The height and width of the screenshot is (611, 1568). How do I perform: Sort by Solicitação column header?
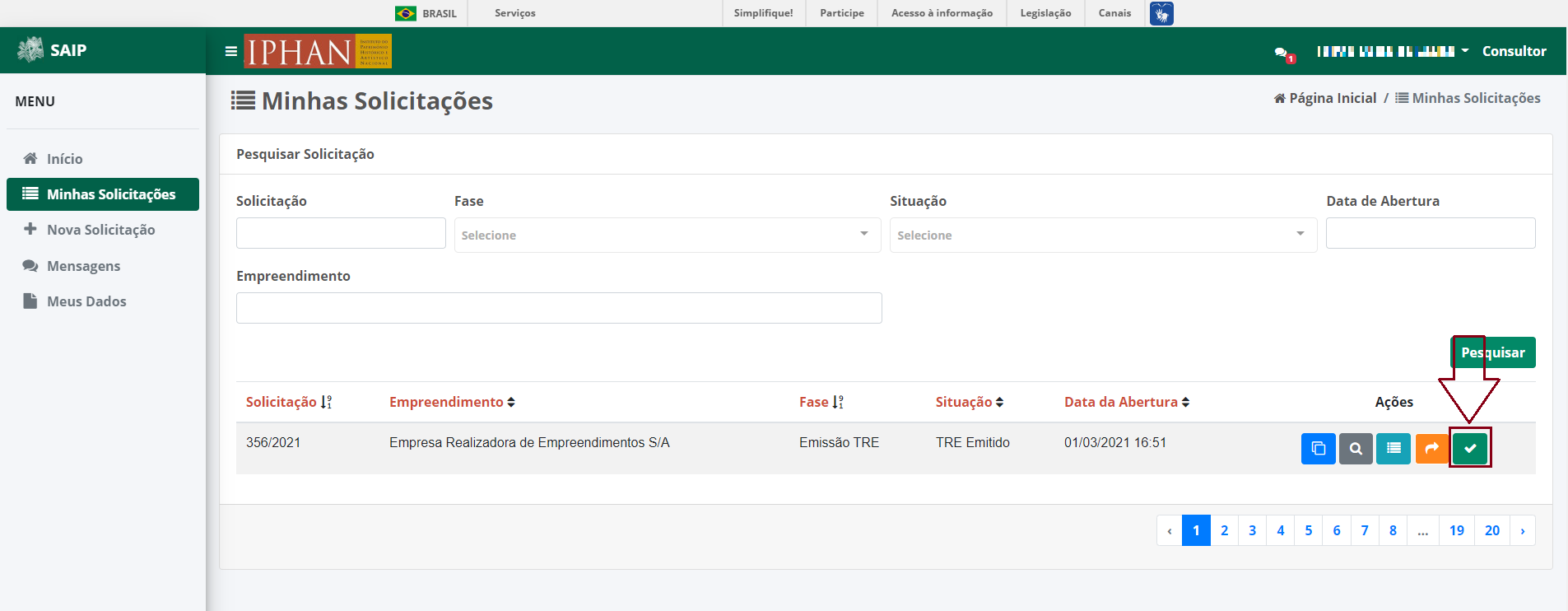[x=289, y=402]
